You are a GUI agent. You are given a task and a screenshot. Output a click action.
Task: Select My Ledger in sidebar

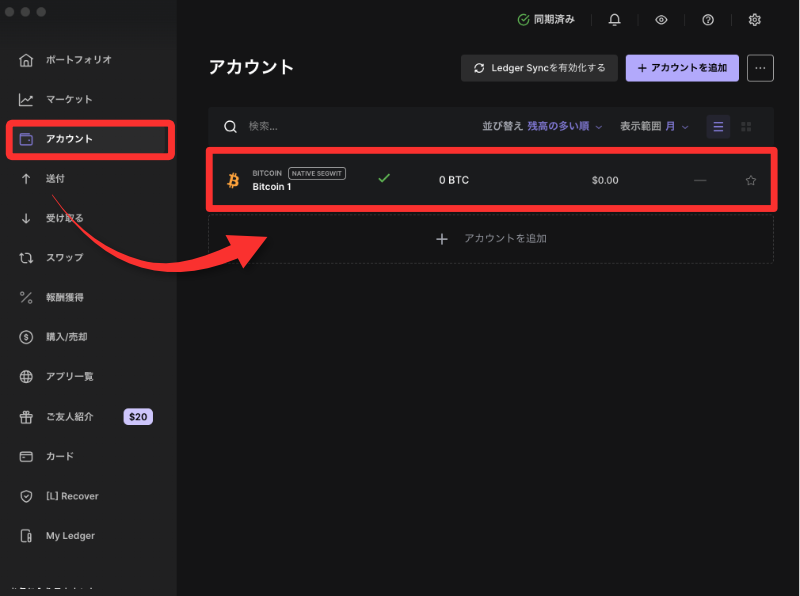[x=70, y=536]
